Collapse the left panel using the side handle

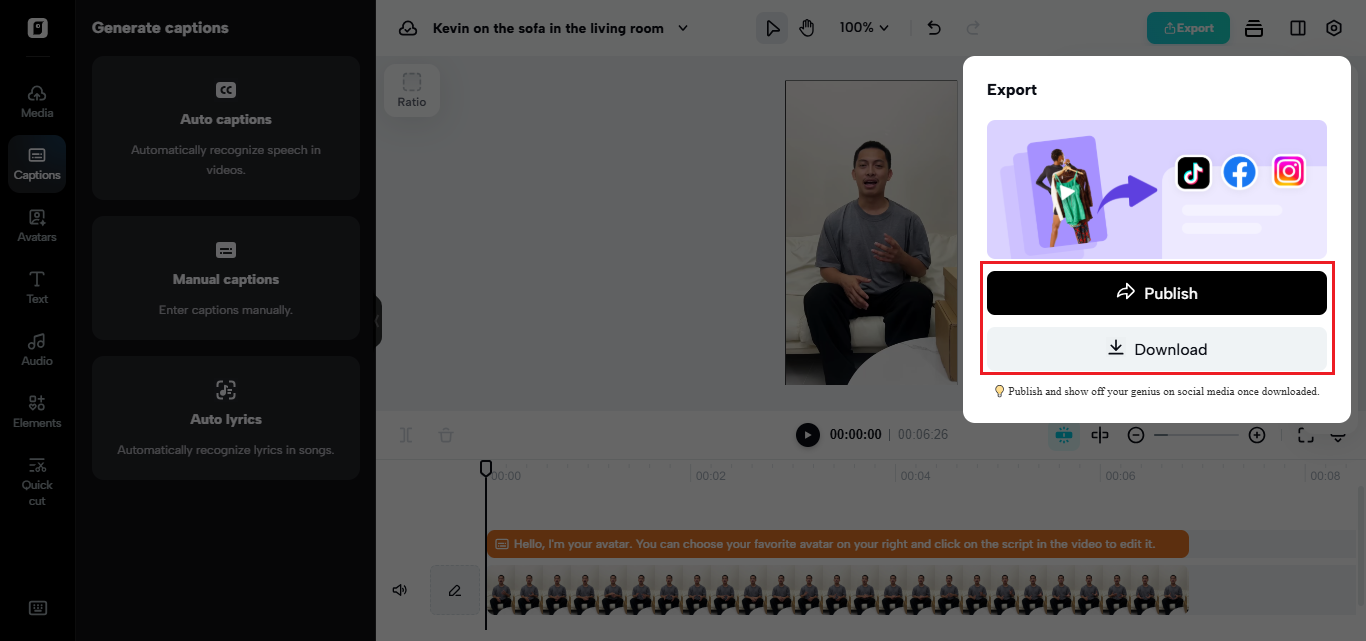(378, 321)
